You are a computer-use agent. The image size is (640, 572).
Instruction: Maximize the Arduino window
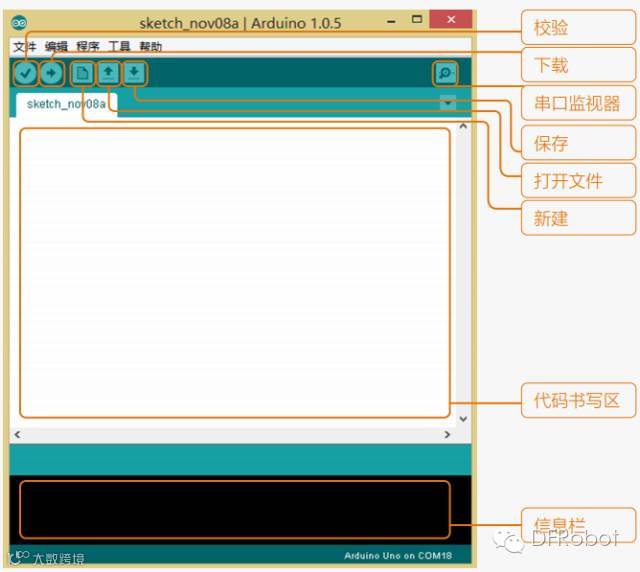pyautogui.click(x=416, y=19)
